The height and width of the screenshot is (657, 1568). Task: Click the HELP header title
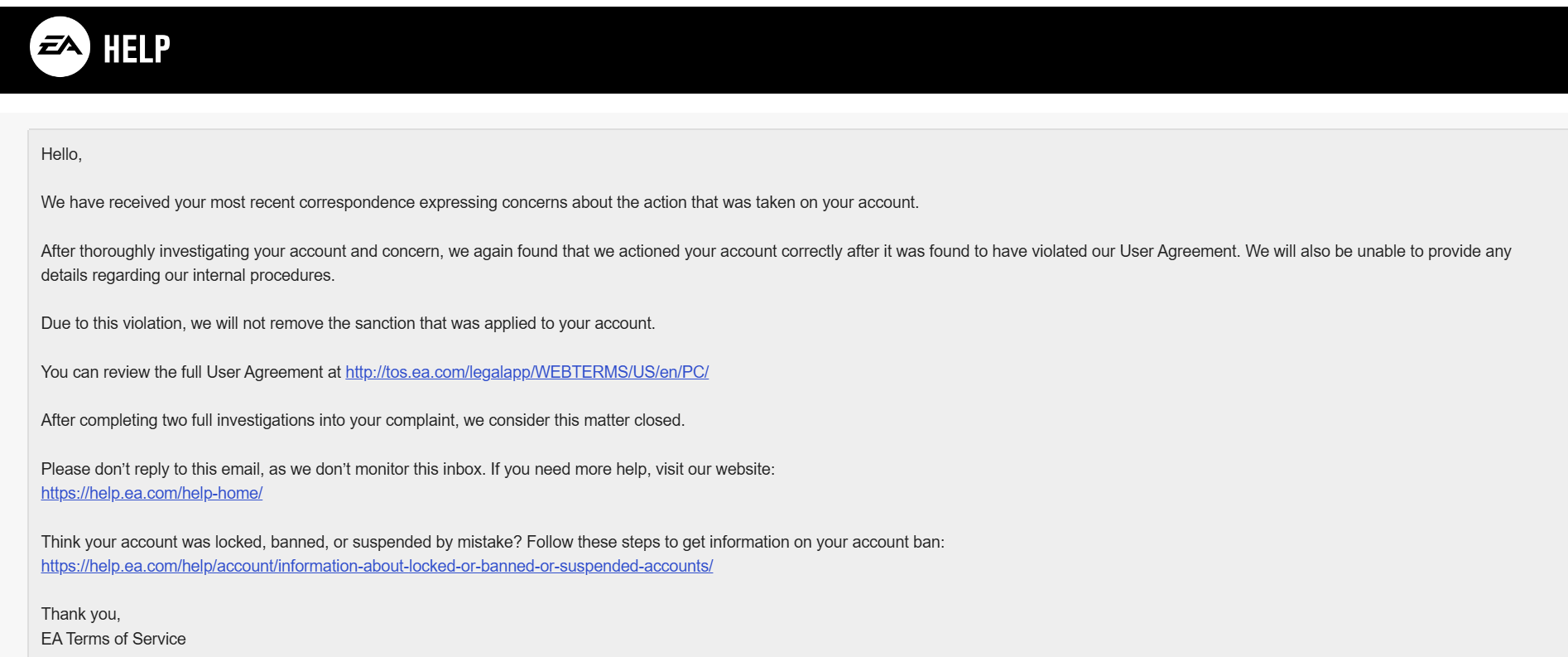click(x=137, y=49)
